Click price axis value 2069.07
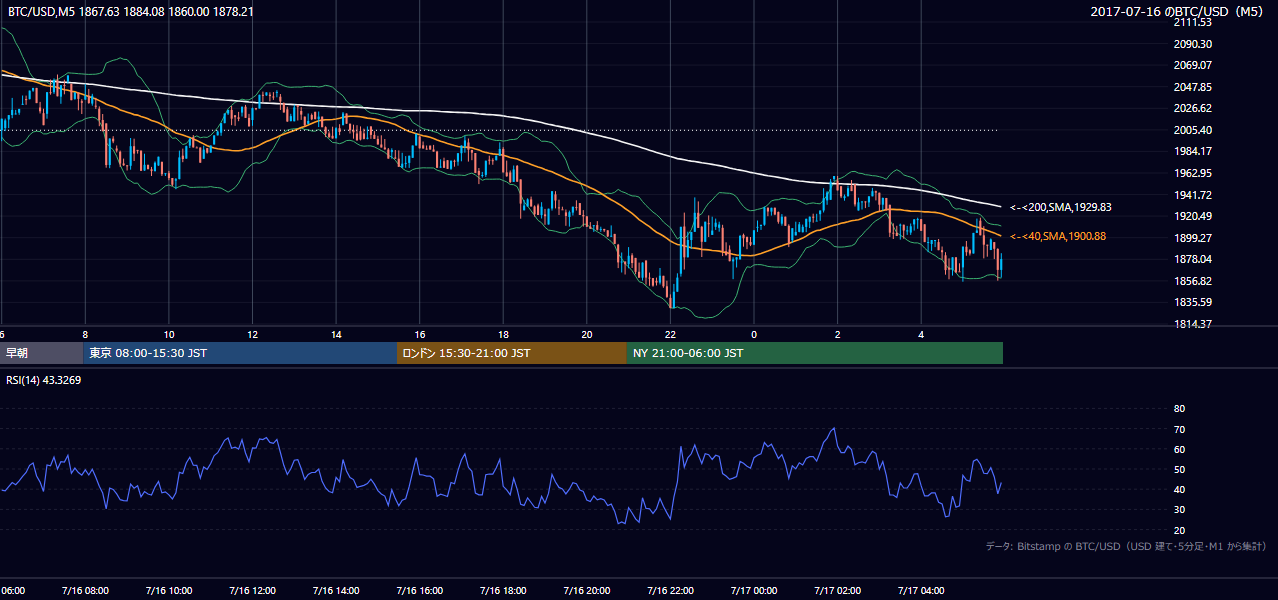 click(x=1192, y=65)
